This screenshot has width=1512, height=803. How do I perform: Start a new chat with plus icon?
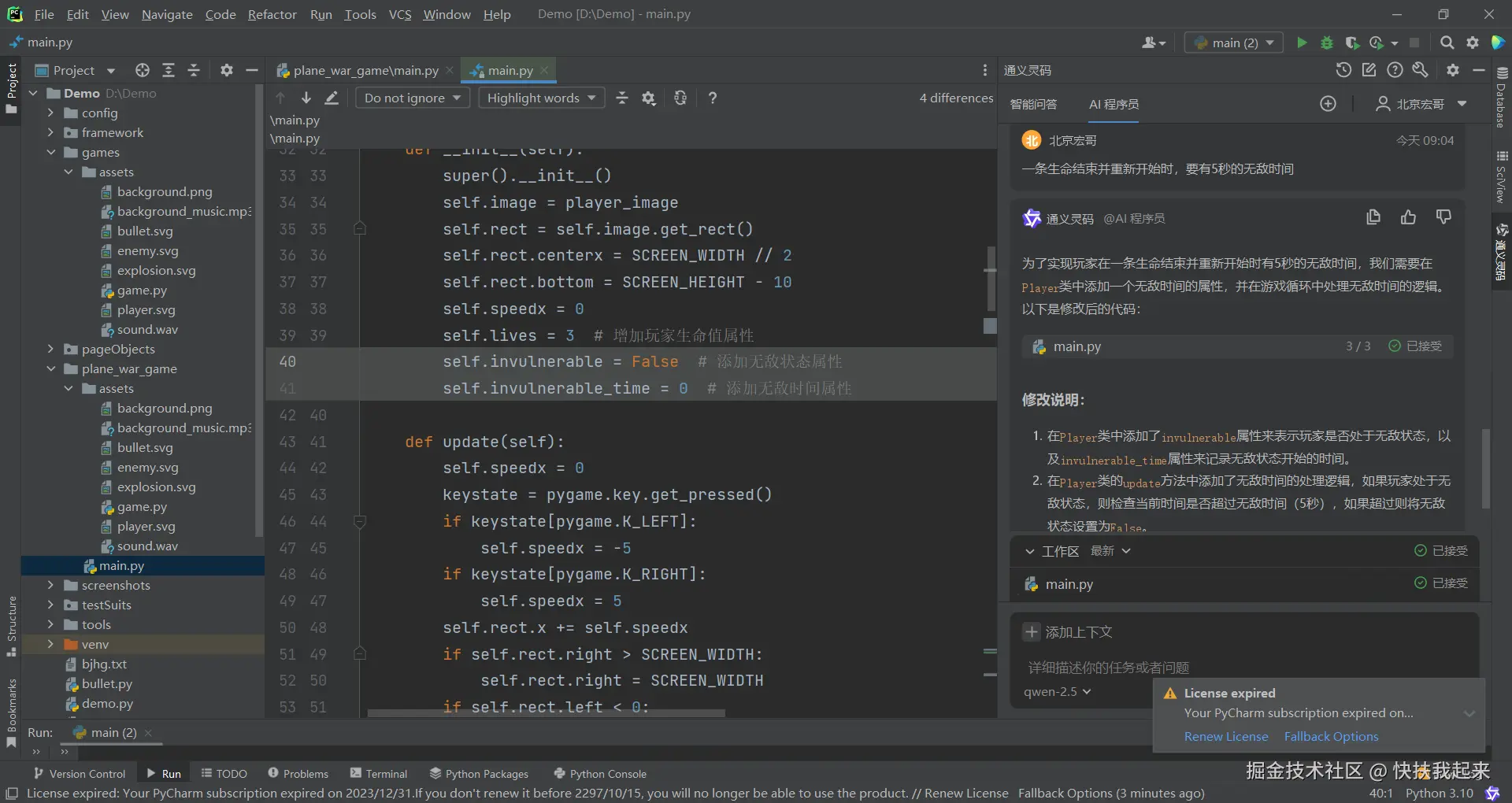tap(1328, 104)
